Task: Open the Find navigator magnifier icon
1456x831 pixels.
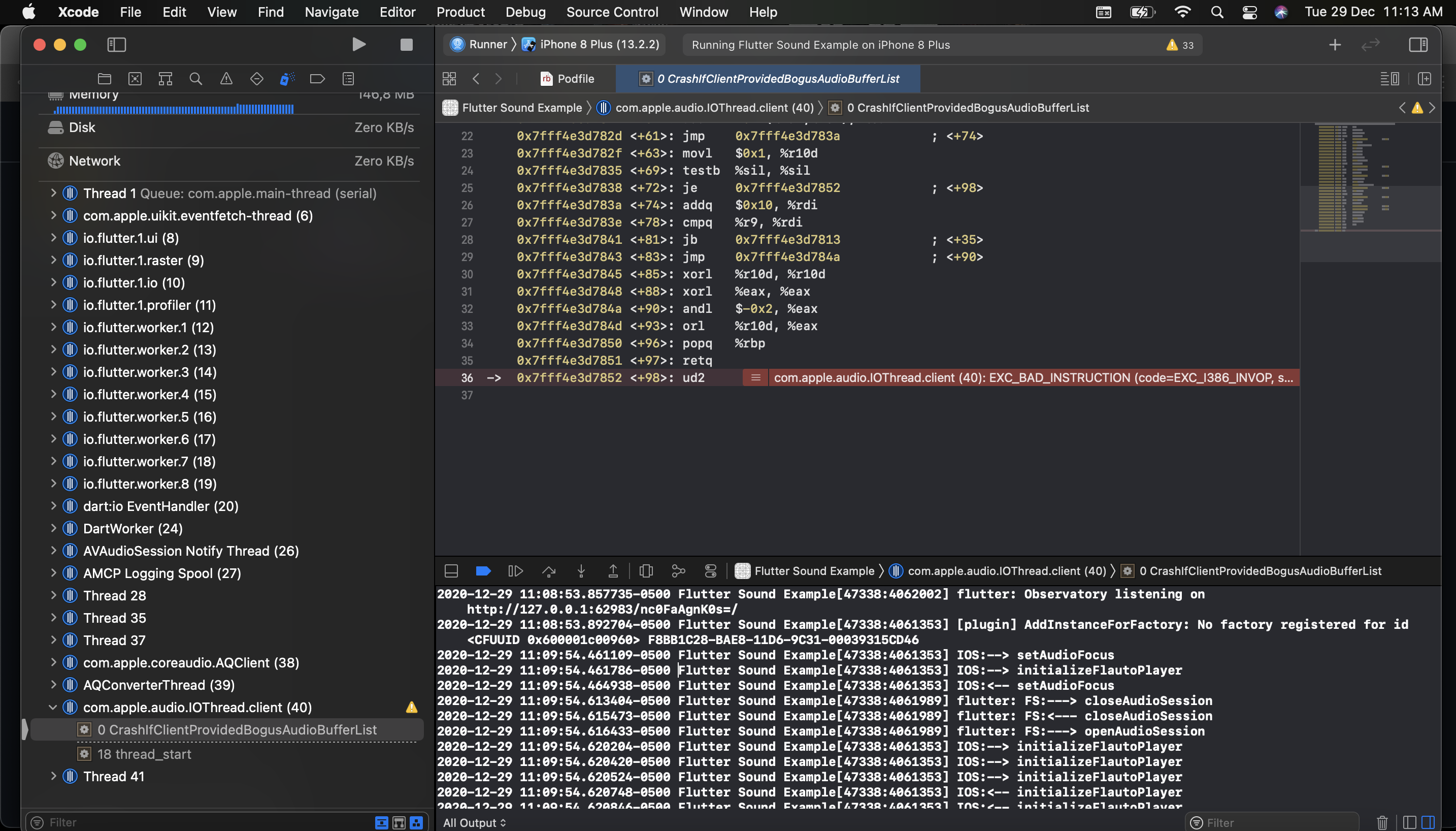Action: click(195, 79)
